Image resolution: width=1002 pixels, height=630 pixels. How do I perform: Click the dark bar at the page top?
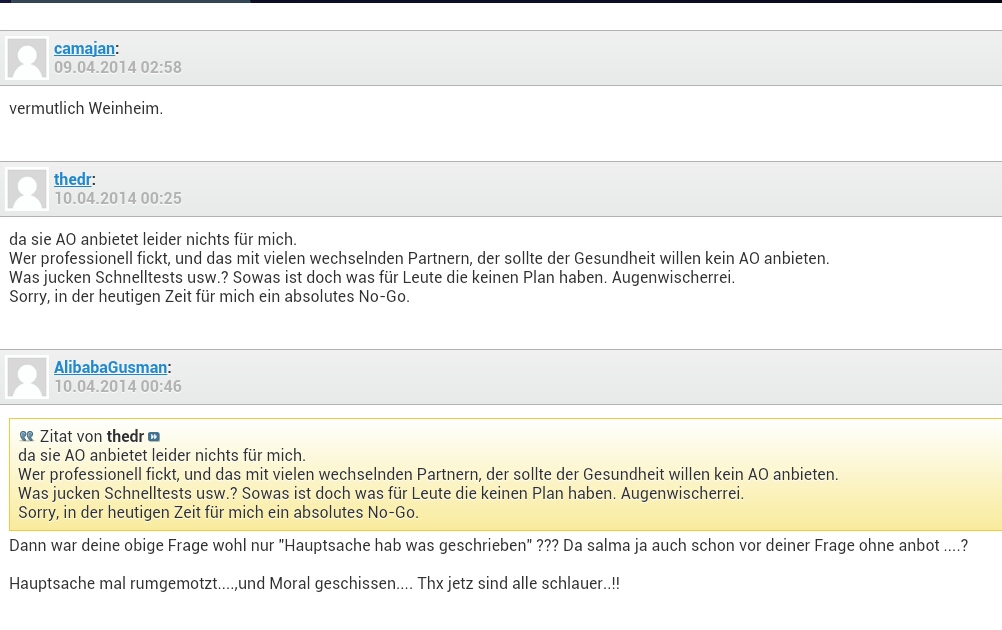pos(600,1)
